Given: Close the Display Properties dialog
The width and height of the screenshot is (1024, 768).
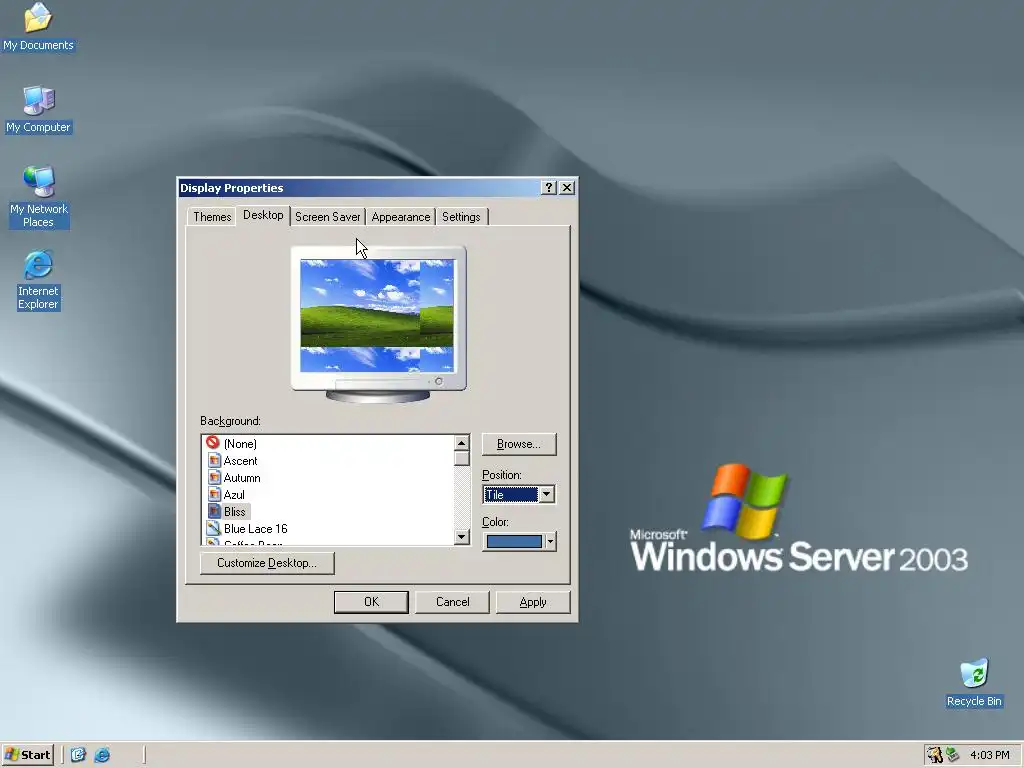Looking at the screenshot, I should coord(567,188).
